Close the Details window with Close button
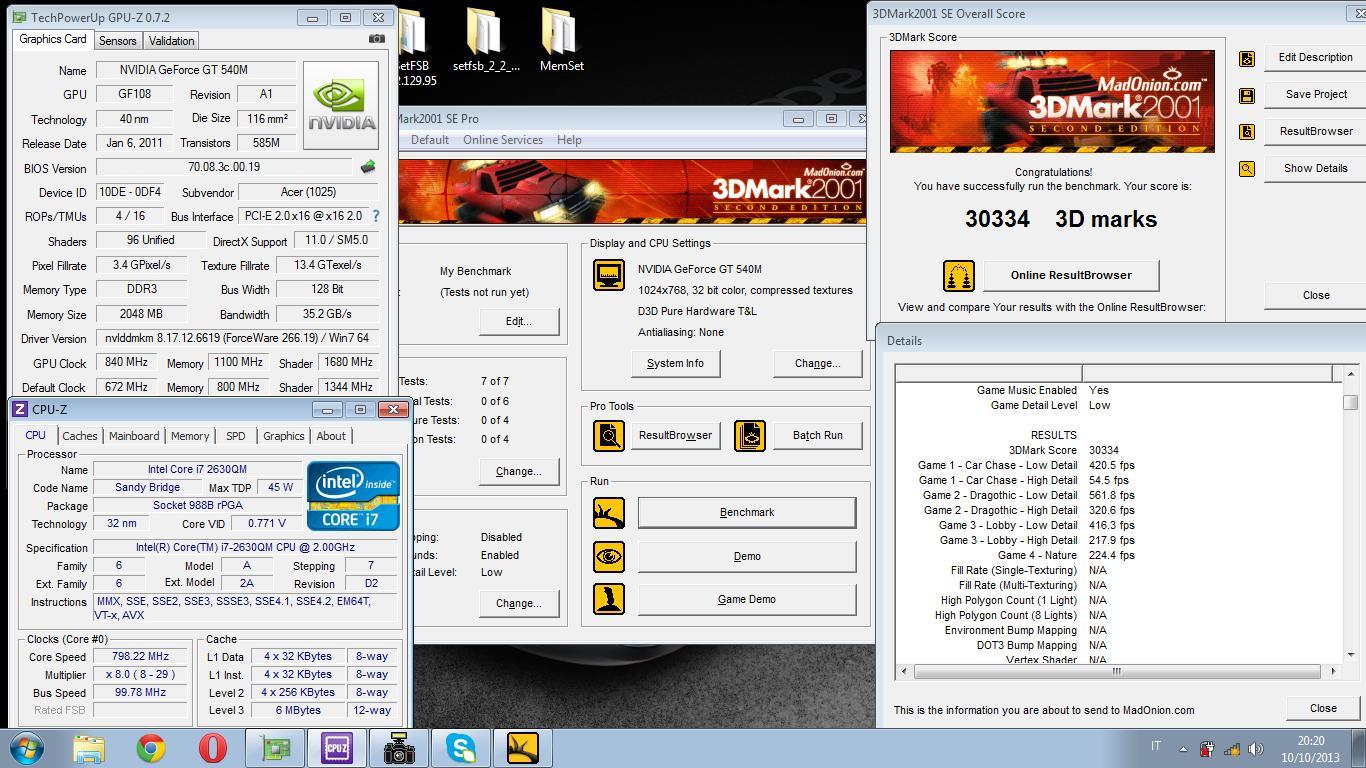This screenshot has height=768, width=1366. point(1323,708)
